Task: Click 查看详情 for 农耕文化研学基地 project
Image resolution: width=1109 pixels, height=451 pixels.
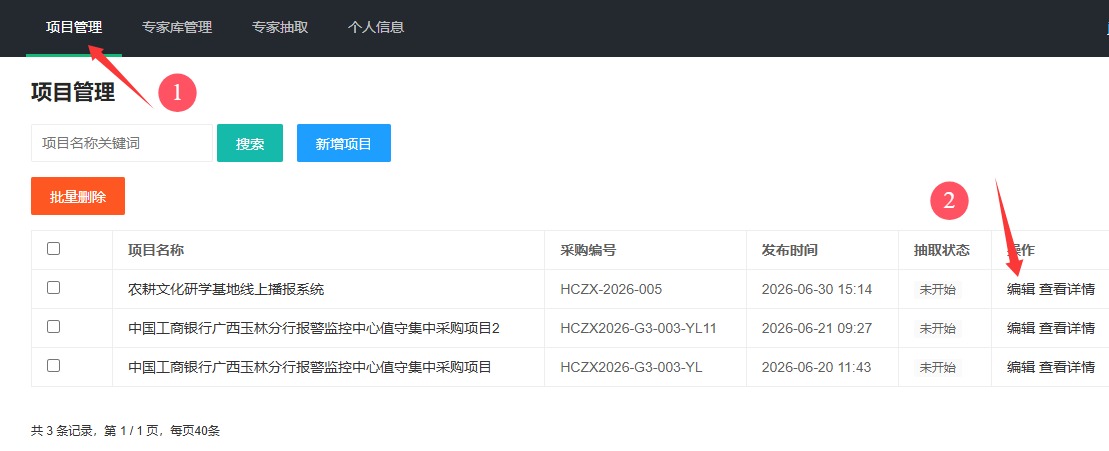Action: 1067,289
